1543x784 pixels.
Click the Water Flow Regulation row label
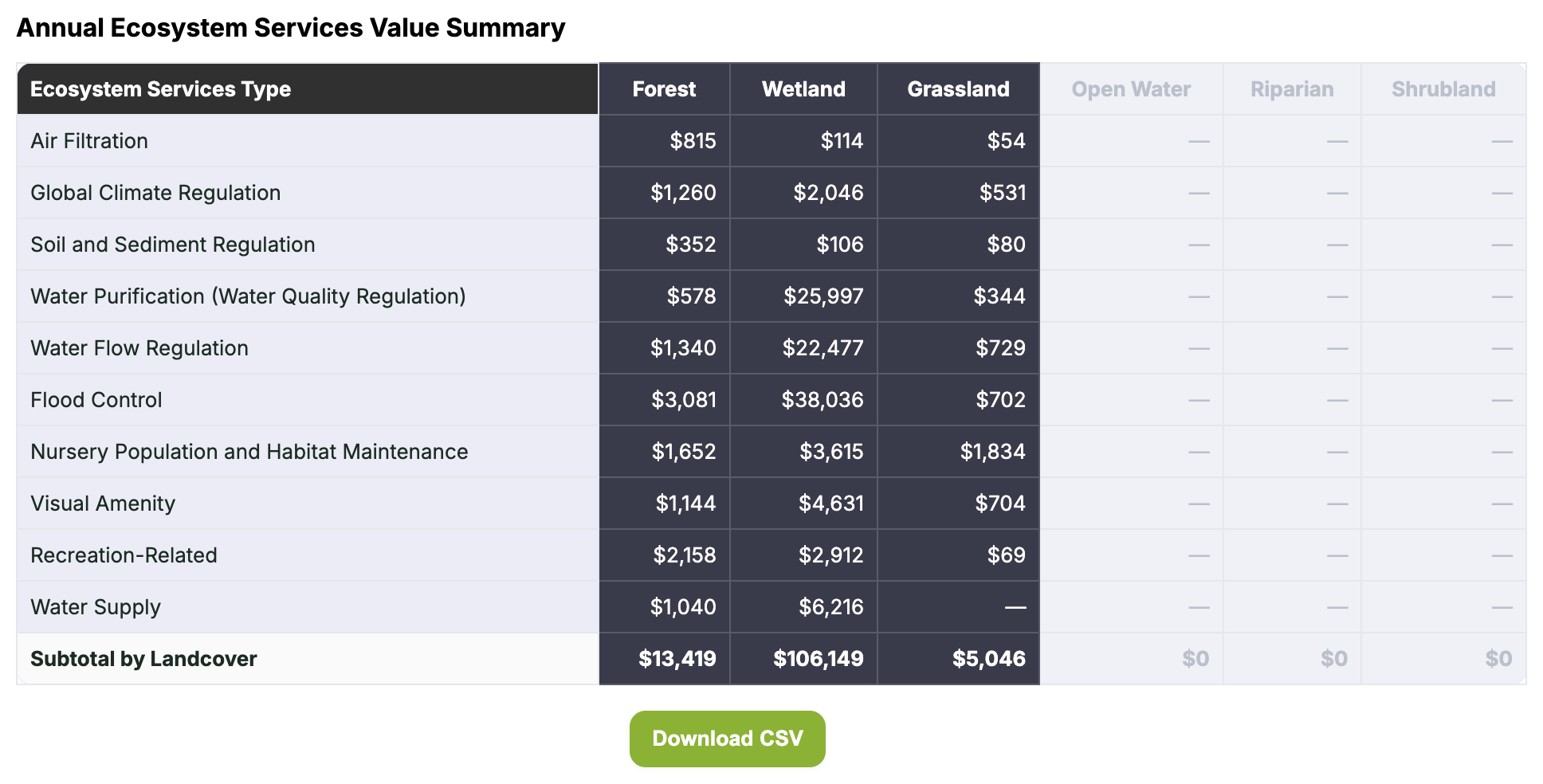pyautogui.click(x=139, y=348)
